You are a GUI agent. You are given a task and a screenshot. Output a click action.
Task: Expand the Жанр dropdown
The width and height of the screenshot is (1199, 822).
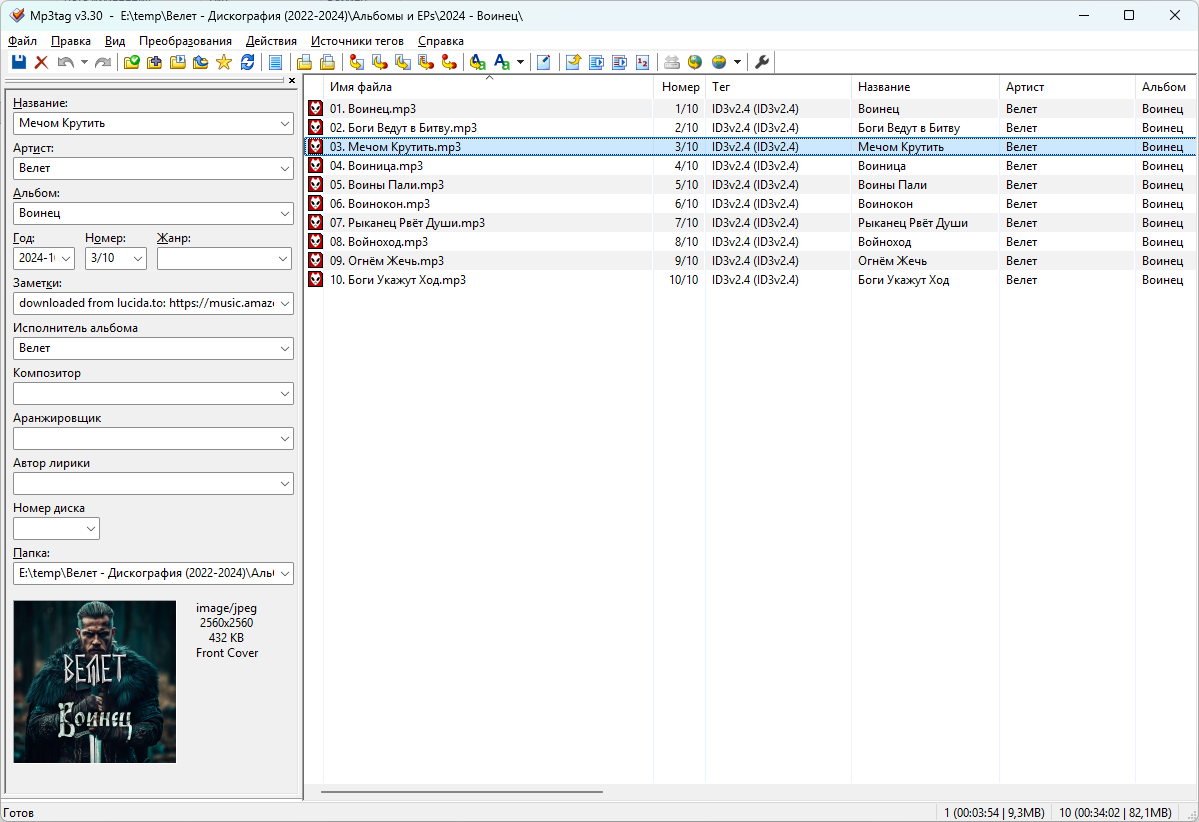point(283,258)
